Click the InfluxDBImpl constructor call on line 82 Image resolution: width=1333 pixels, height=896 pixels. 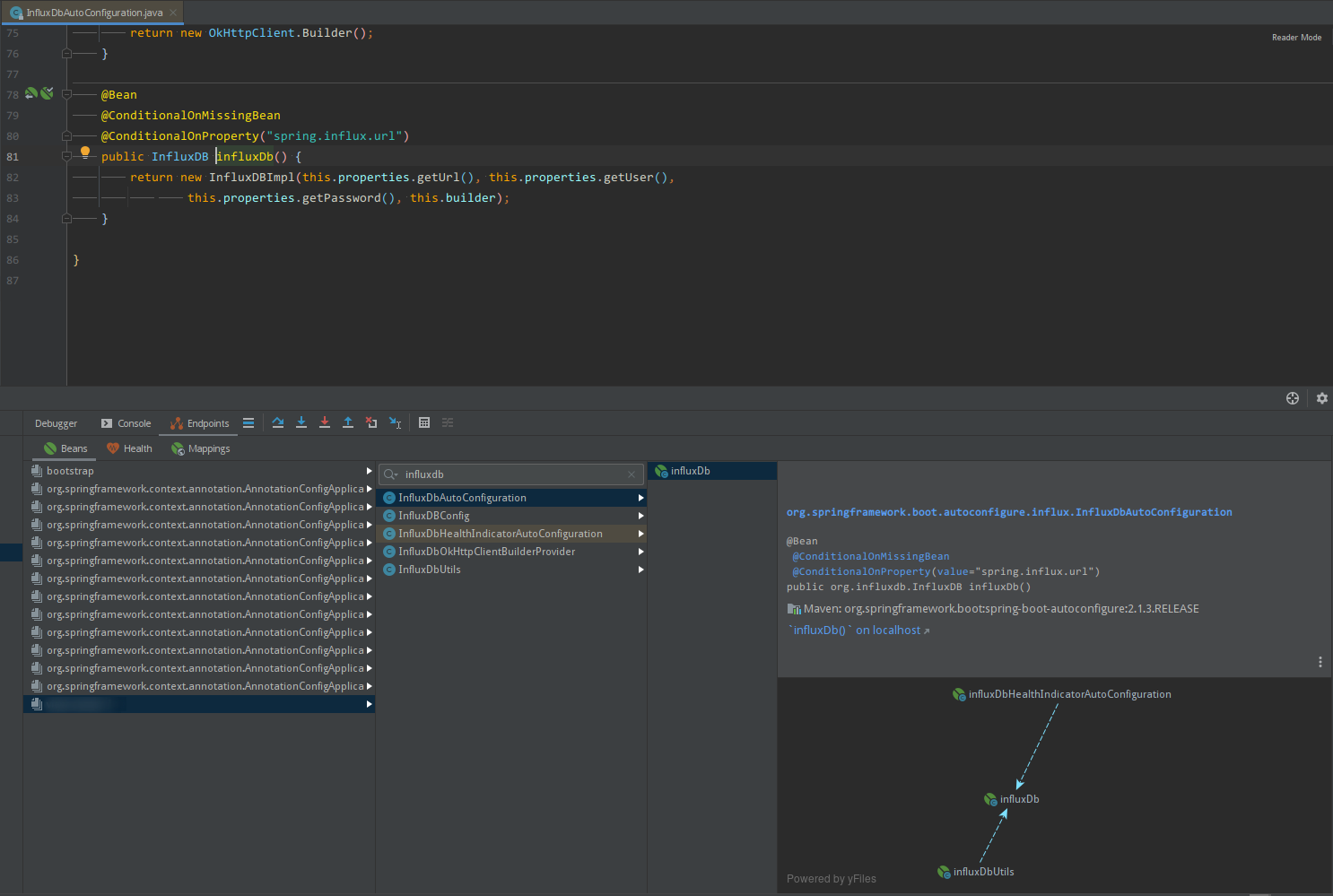252,178
